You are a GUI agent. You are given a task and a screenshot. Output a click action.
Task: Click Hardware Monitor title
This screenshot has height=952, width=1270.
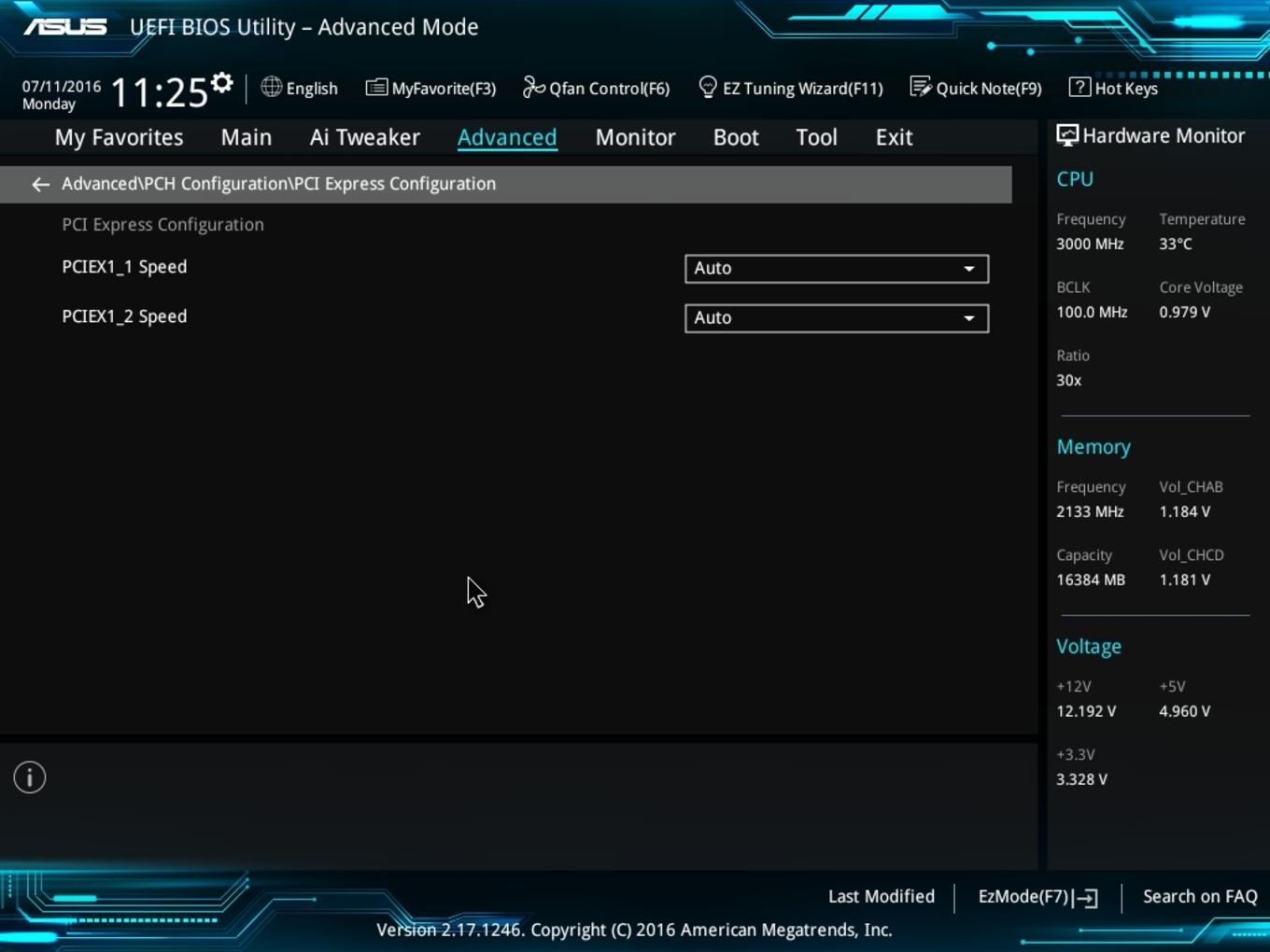(x=1164, y=136)
